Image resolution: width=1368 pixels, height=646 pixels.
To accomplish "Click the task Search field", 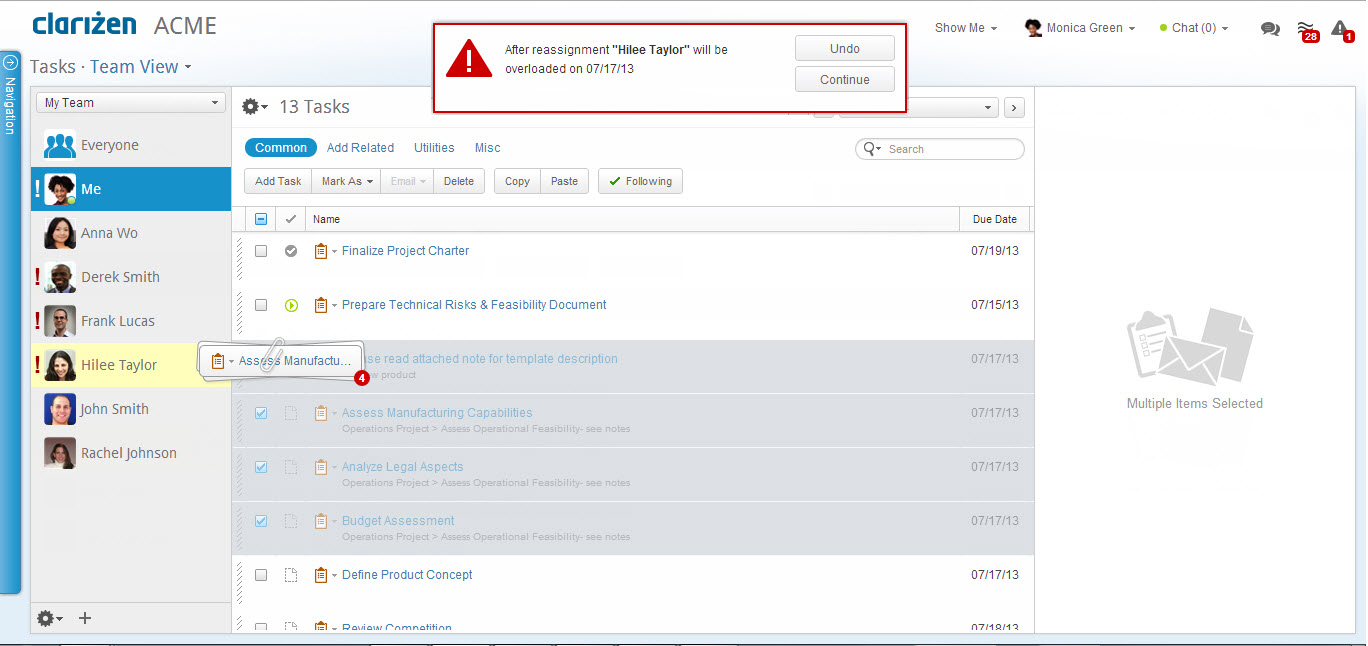I will [x=950, y=149].
